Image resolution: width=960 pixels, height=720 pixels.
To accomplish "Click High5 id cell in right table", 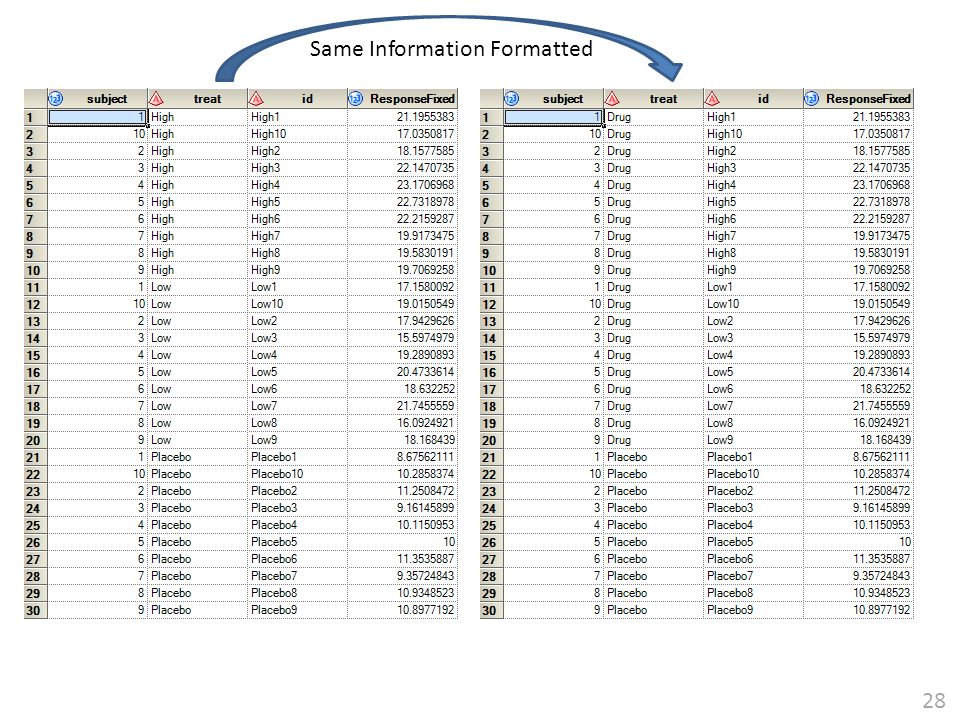I will pyautogui.click(x=753, y=202).
